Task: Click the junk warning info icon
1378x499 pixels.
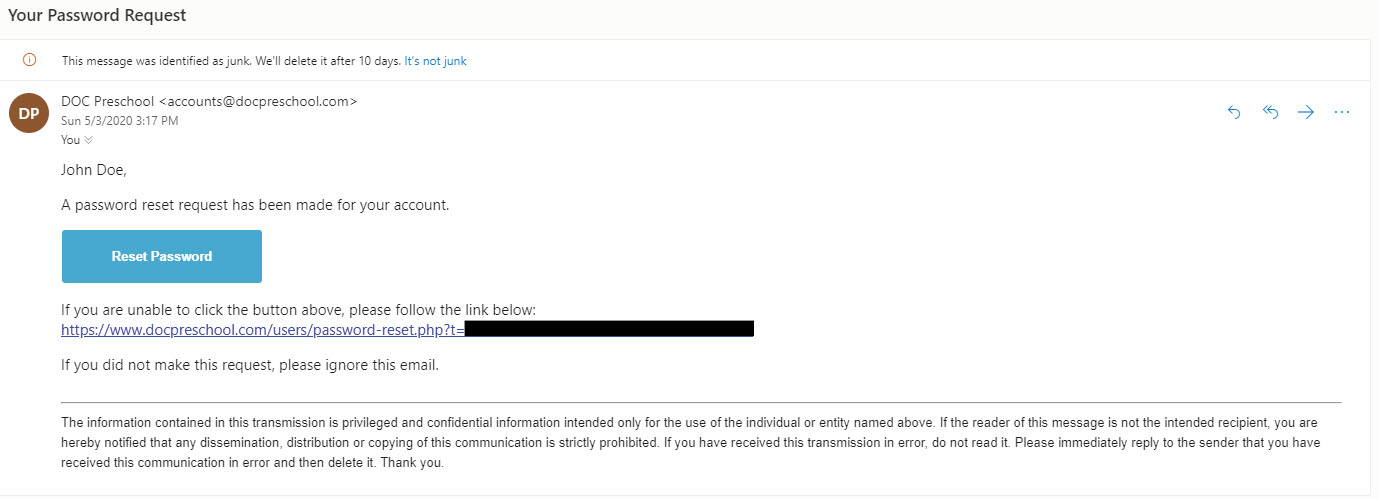Action: point(29,60)
